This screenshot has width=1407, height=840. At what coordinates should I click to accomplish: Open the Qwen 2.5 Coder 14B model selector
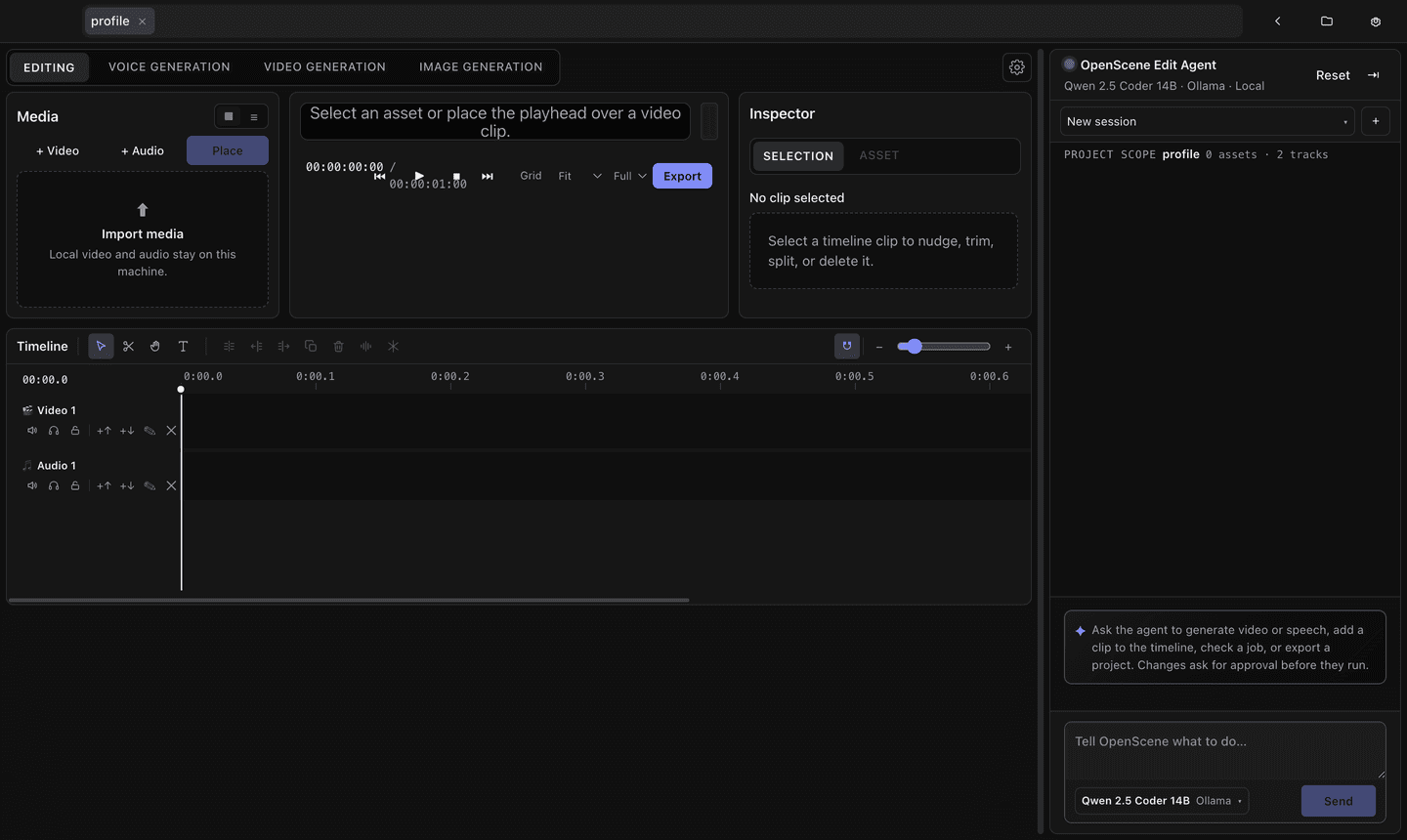click(x=1162, y=801)
